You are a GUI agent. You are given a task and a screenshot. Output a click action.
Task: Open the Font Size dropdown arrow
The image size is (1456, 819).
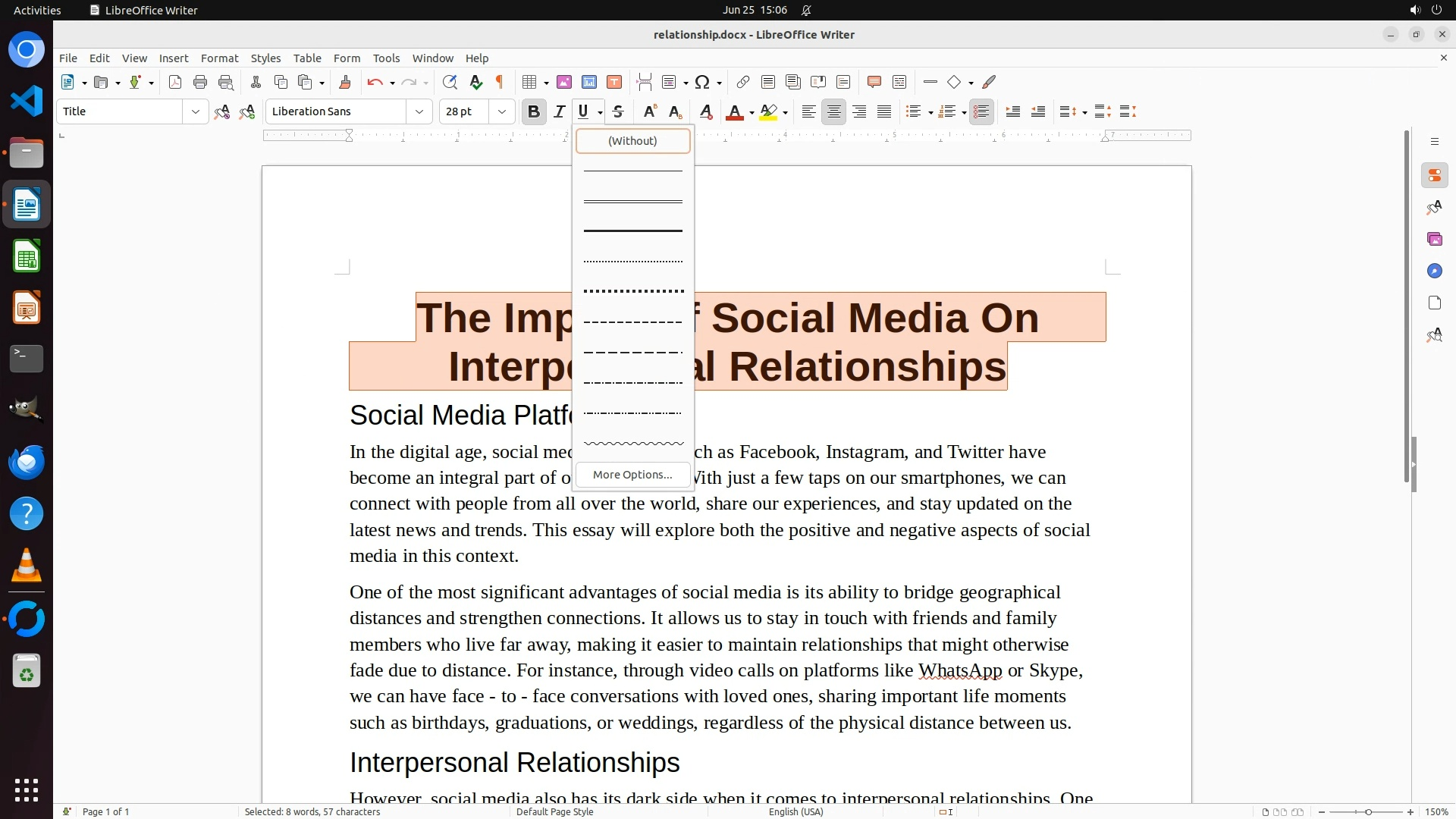coord(502,112)
